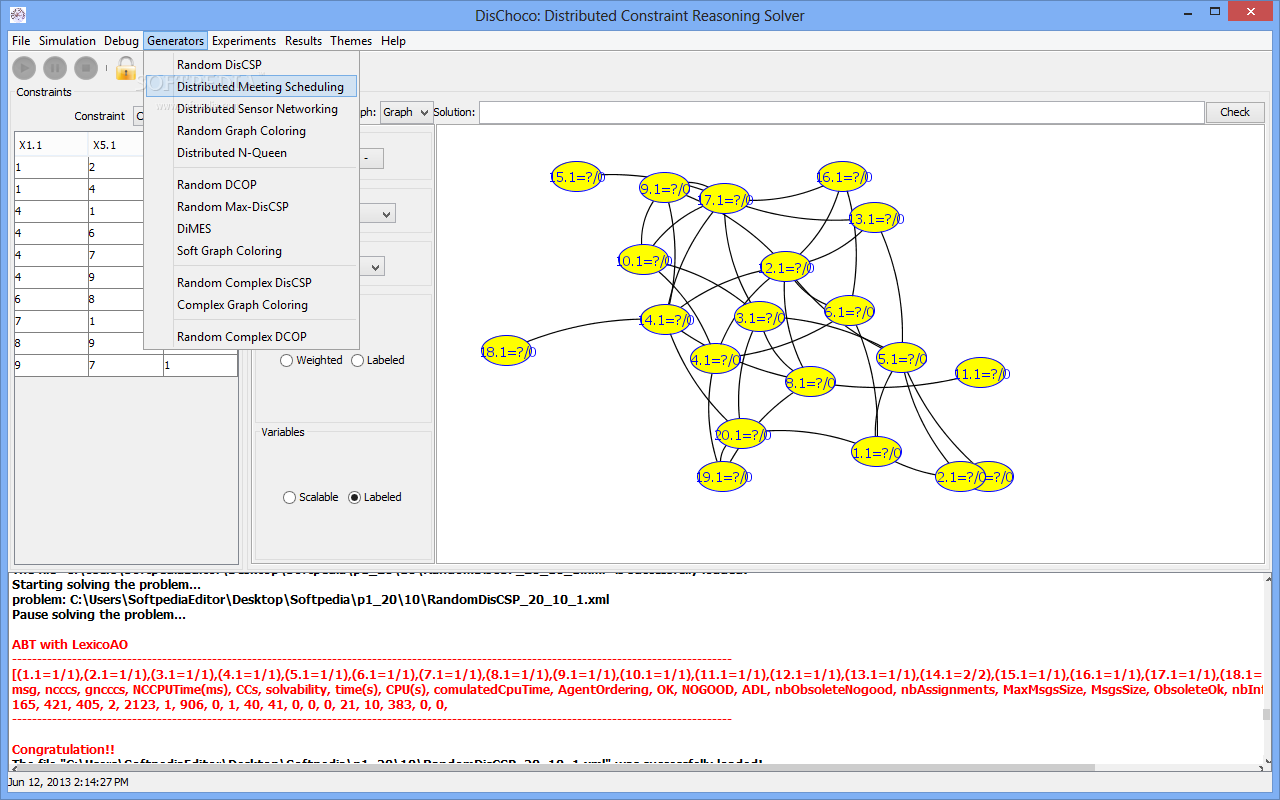This screenshot has height=800, width=1280.
Task: Click graph node 1.1=?/0
Action: (876, 453)
